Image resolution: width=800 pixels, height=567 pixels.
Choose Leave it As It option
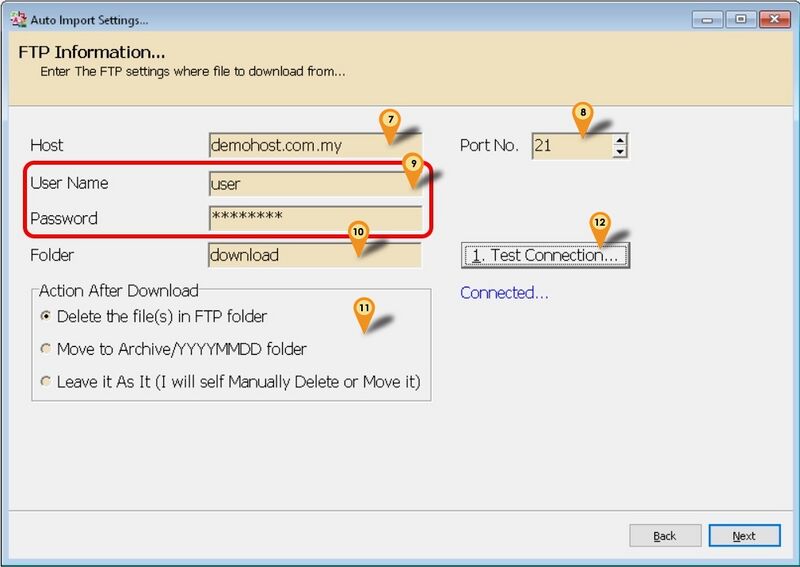45,382
